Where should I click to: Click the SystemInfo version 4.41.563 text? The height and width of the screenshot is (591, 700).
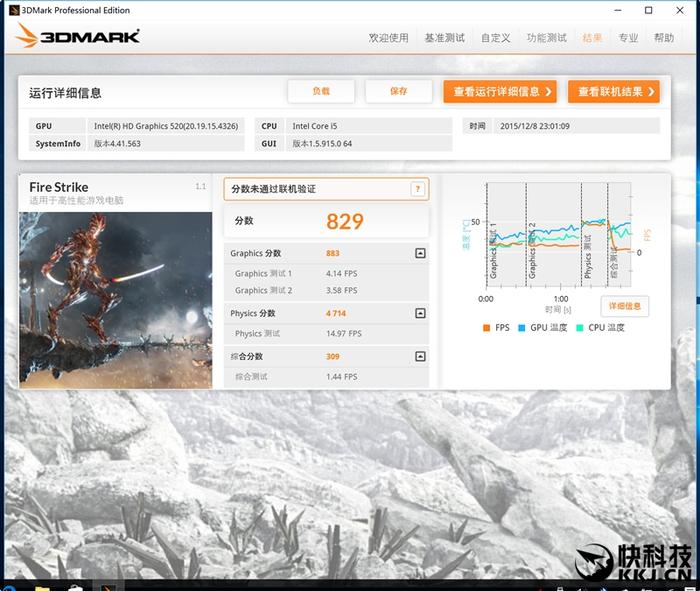click(117, 144)
